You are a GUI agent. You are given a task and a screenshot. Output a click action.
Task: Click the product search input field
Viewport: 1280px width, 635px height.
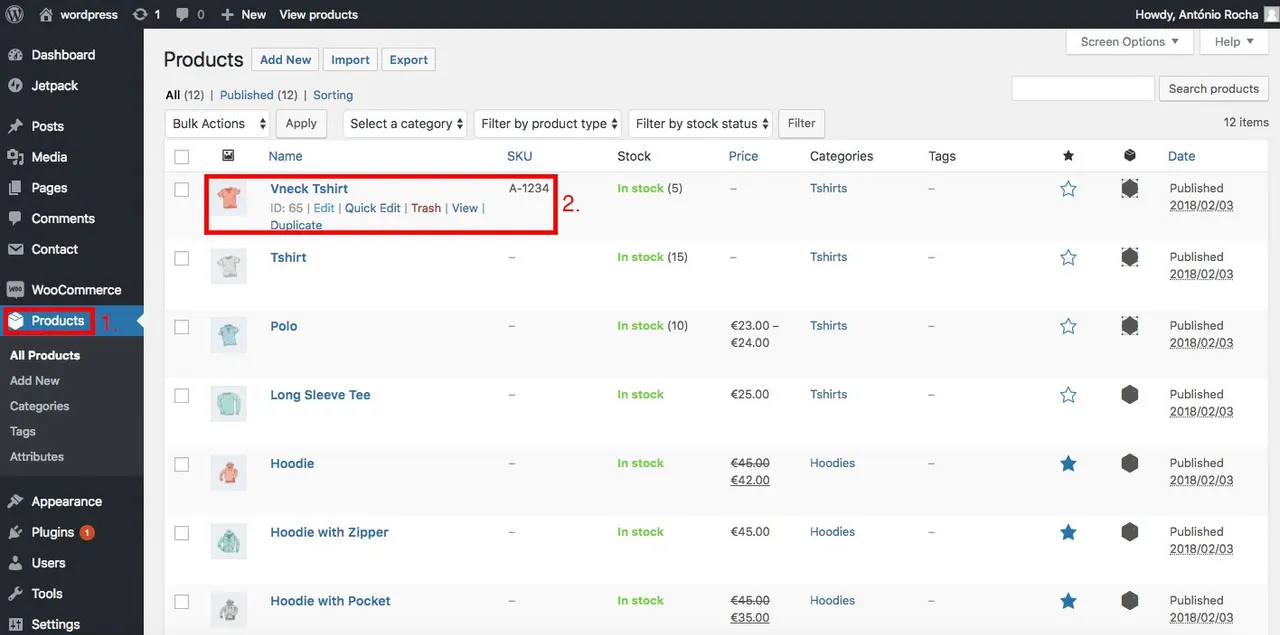point(1083,89)
